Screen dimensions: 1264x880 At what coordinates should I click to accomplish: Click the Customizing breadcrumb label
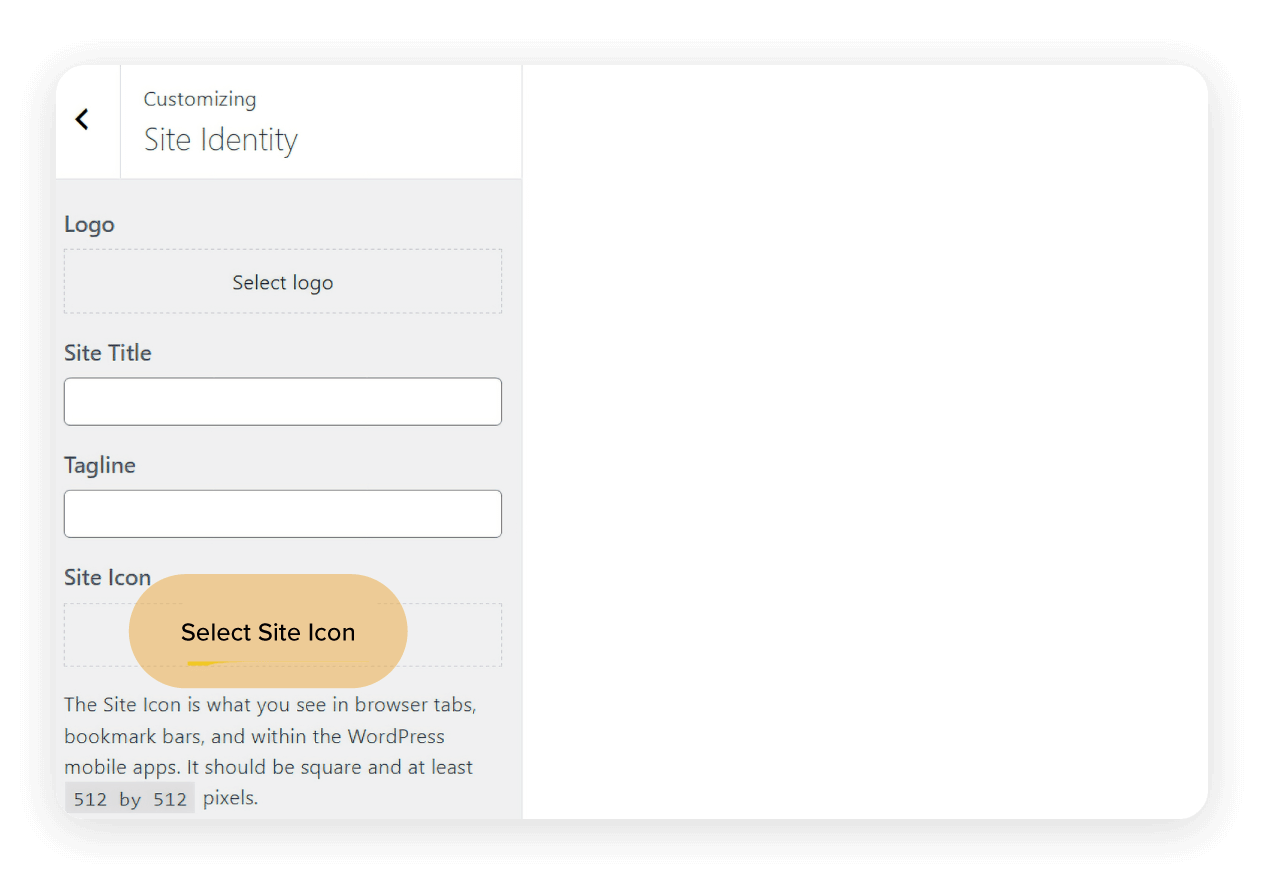pos(199,99)
